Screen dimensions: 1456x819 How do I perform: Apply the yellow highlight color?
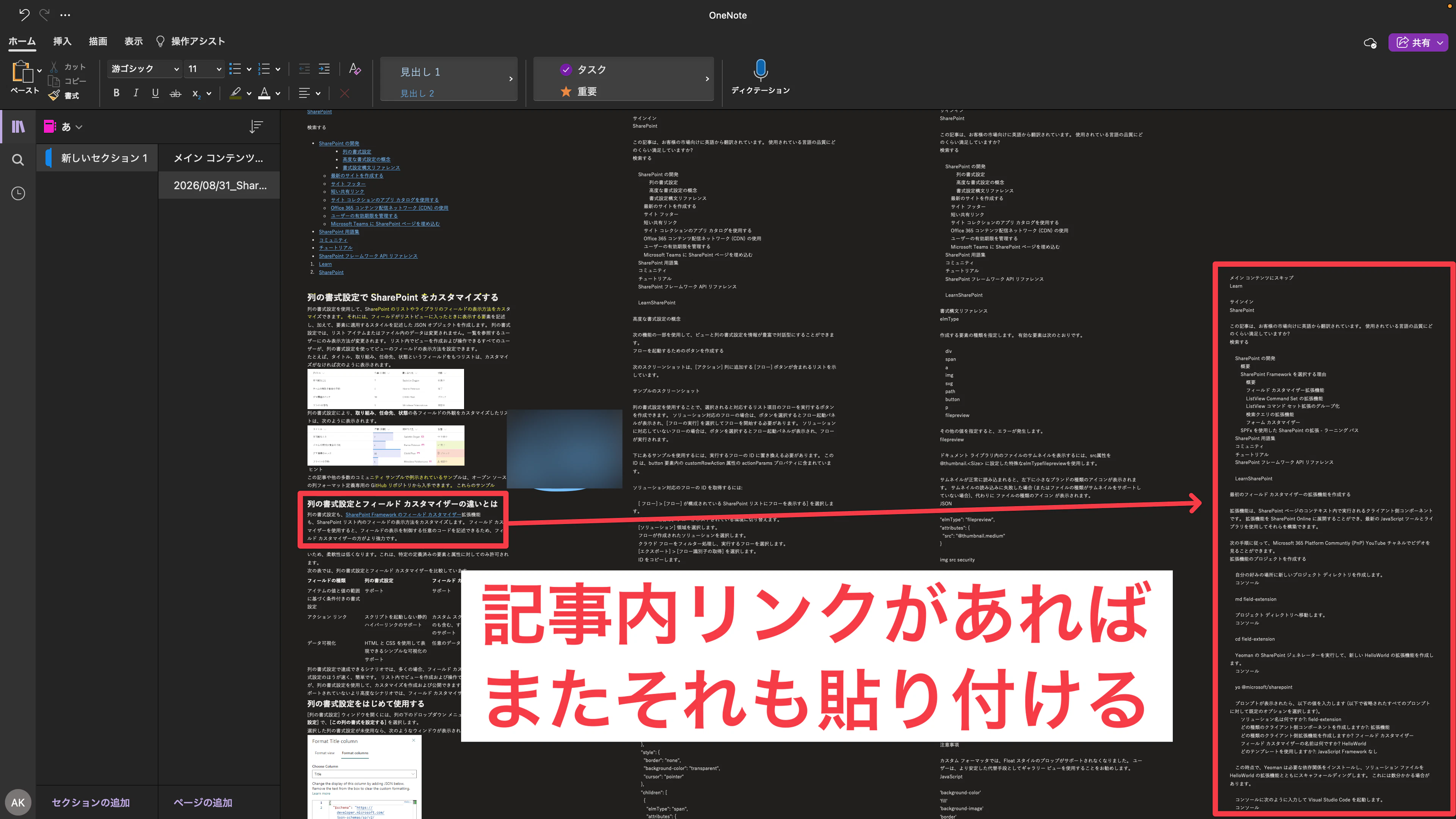click(236, 93)
